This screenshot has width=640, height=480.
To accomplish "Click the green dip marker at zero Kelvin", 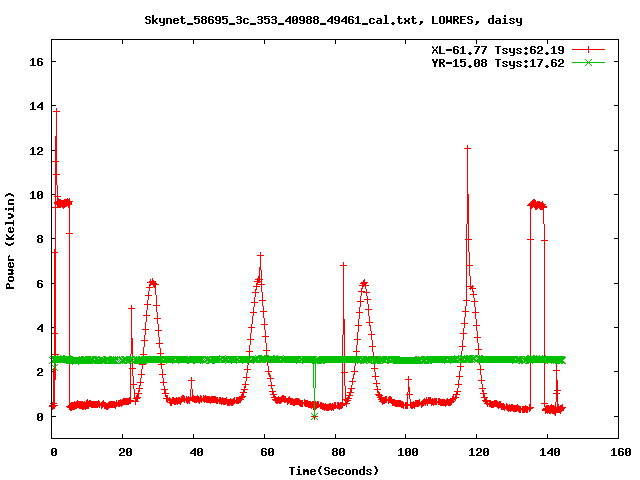I will pos(314,416).
